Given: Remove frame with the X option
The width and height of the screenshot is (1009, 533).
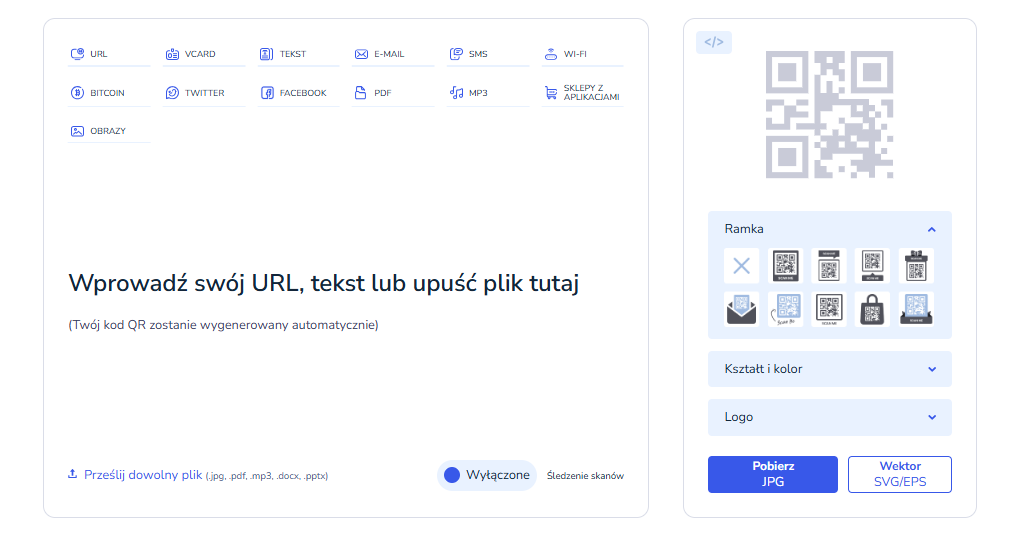Looking at the screenshot, I should click(x=741, y=266).
